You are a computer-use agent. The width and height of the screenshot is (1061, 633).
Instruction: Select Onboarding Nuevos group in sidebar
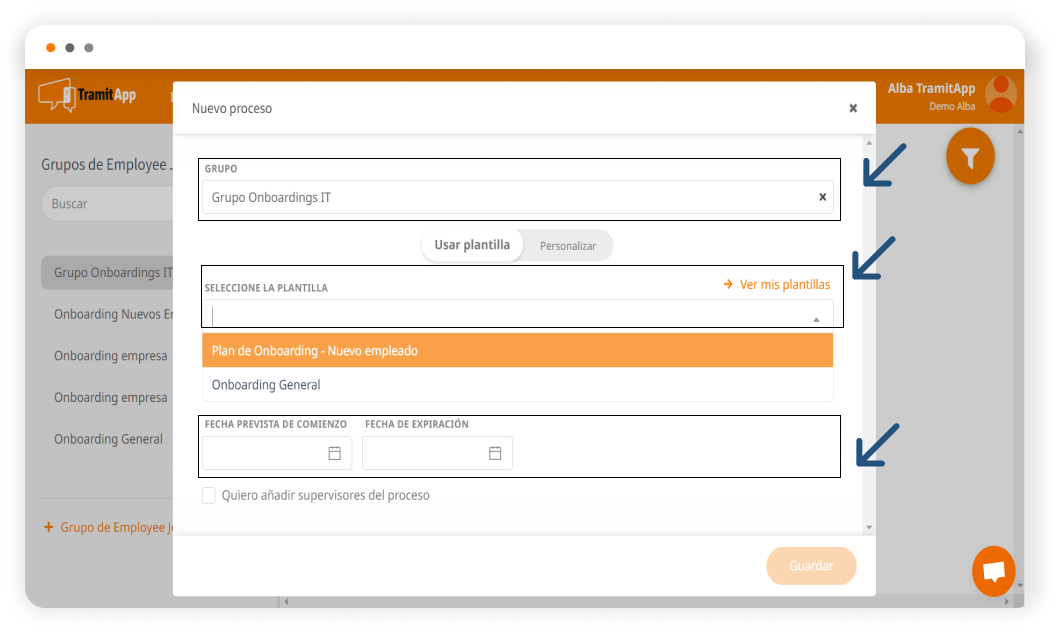tap(108, 314)
